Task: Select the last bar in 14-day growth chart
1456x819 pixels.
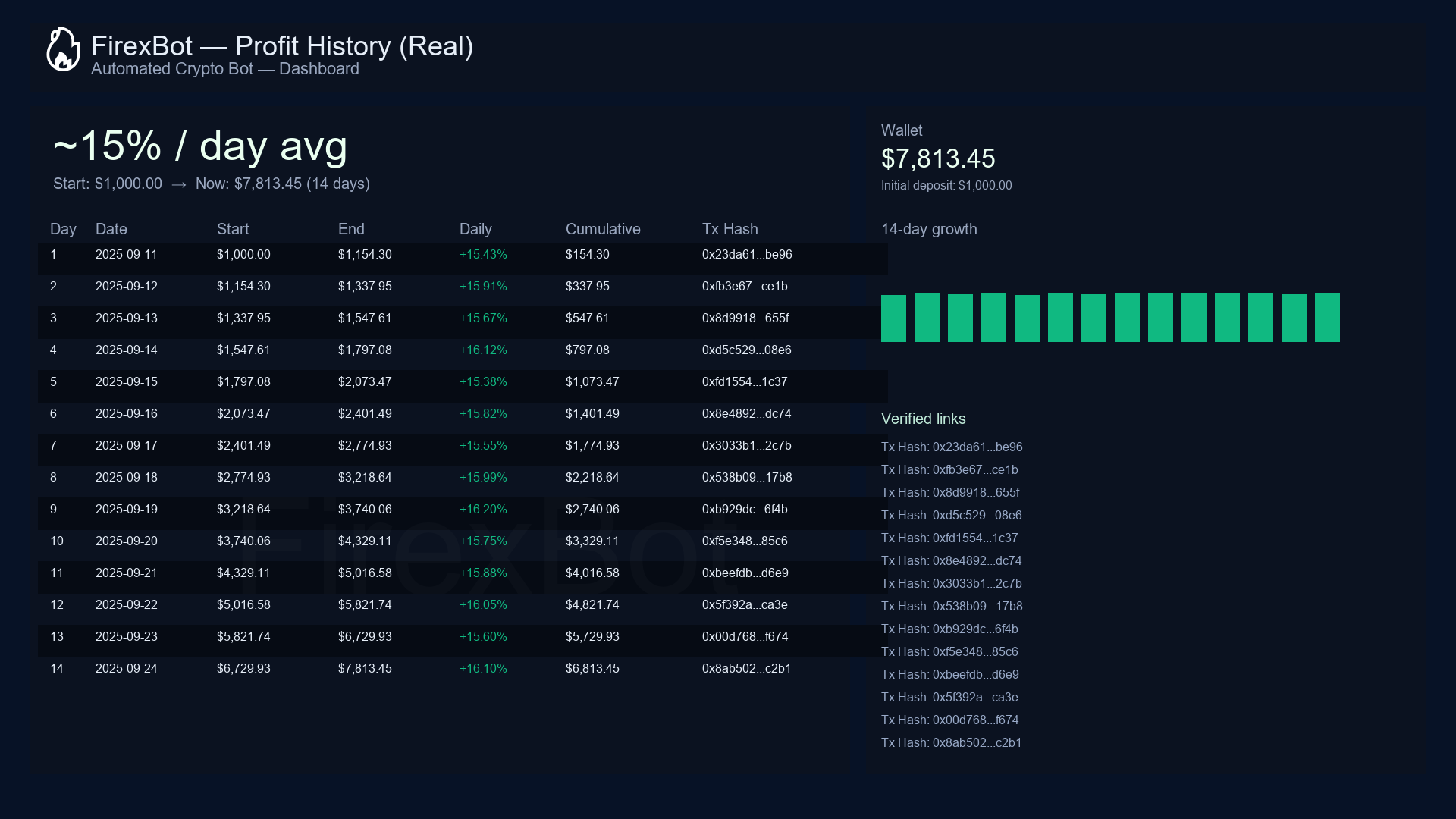Action: [x=1326, y=316]
